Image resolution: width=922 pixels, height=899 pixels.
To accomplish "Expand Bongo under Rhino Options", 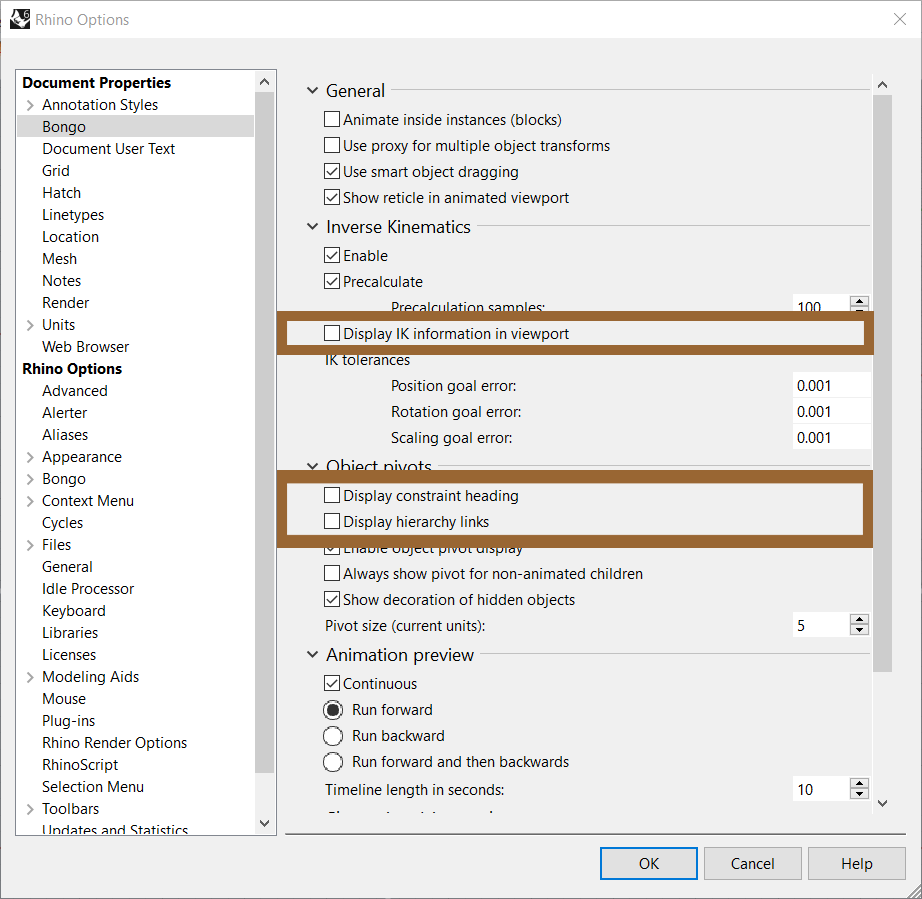I will [30, 479].
